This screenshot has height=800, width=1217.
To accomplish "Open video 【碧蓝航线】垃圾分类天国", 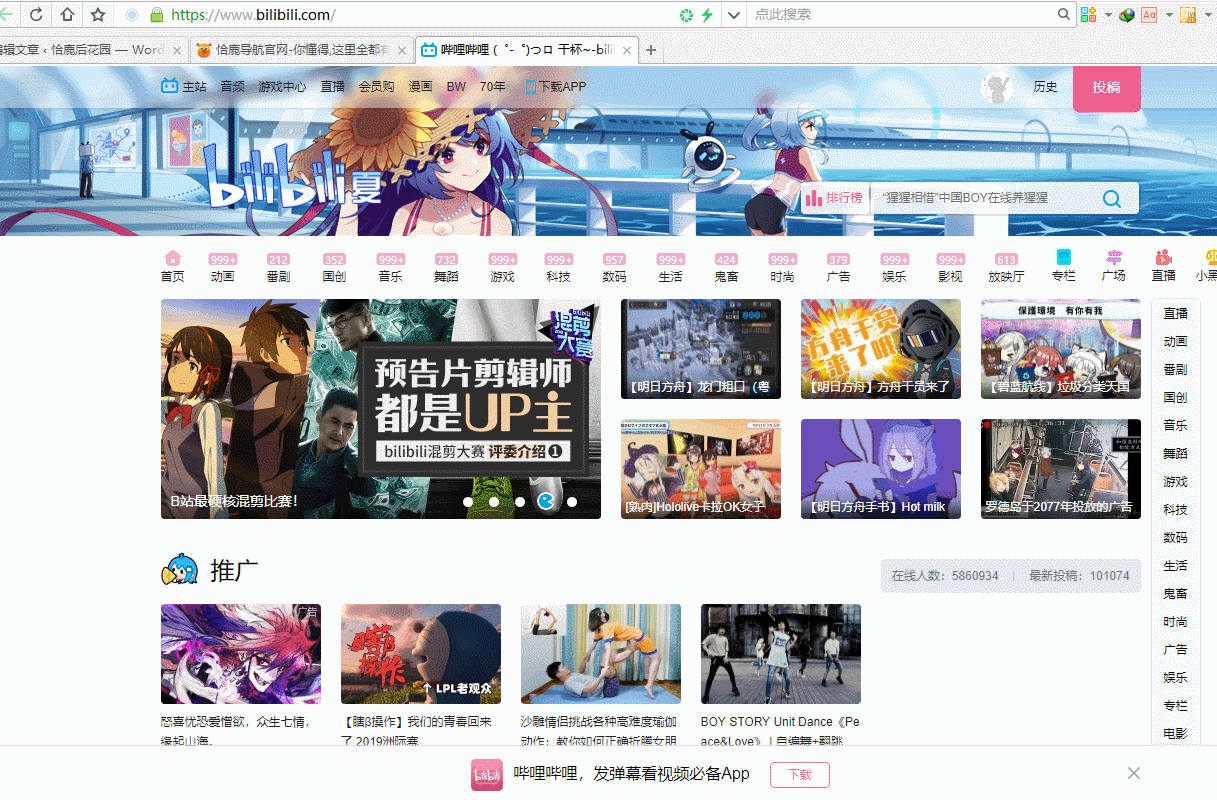I will point(1060,349).
